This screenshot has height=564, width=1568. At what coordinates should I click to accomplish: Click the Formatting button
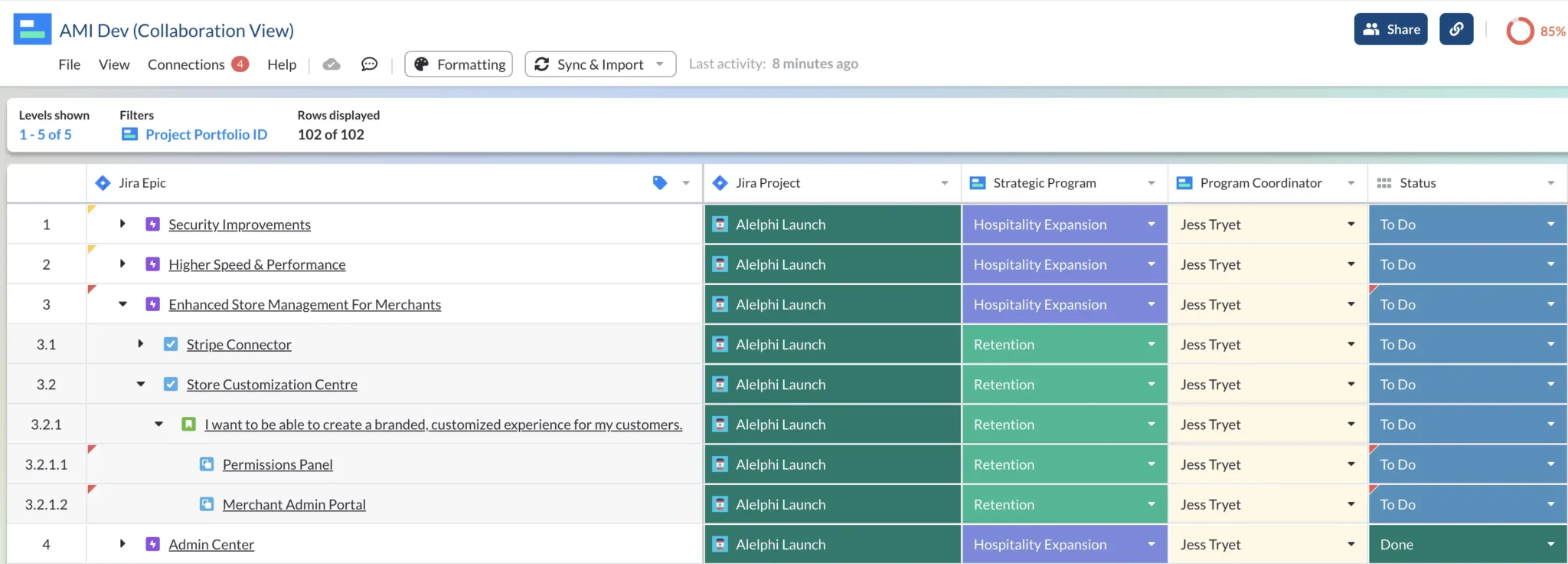click(459, 64)
